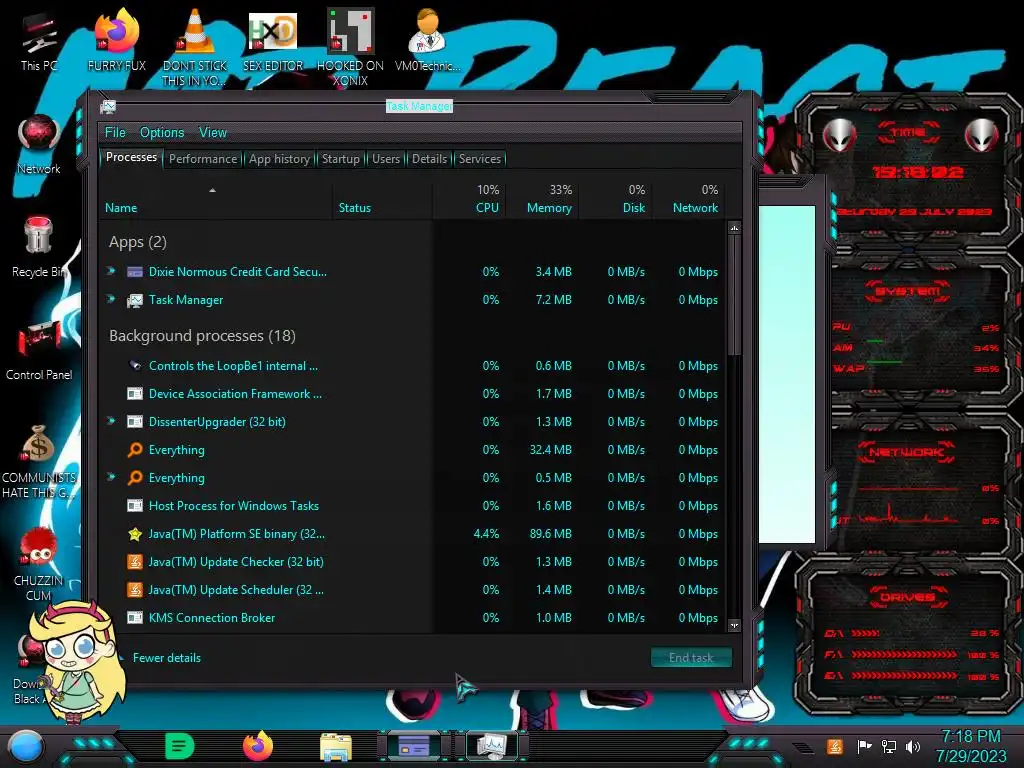Open the taskbar clock showing 7:18 PM
This screenshot has height=768, width=1024.
point(971,746)
